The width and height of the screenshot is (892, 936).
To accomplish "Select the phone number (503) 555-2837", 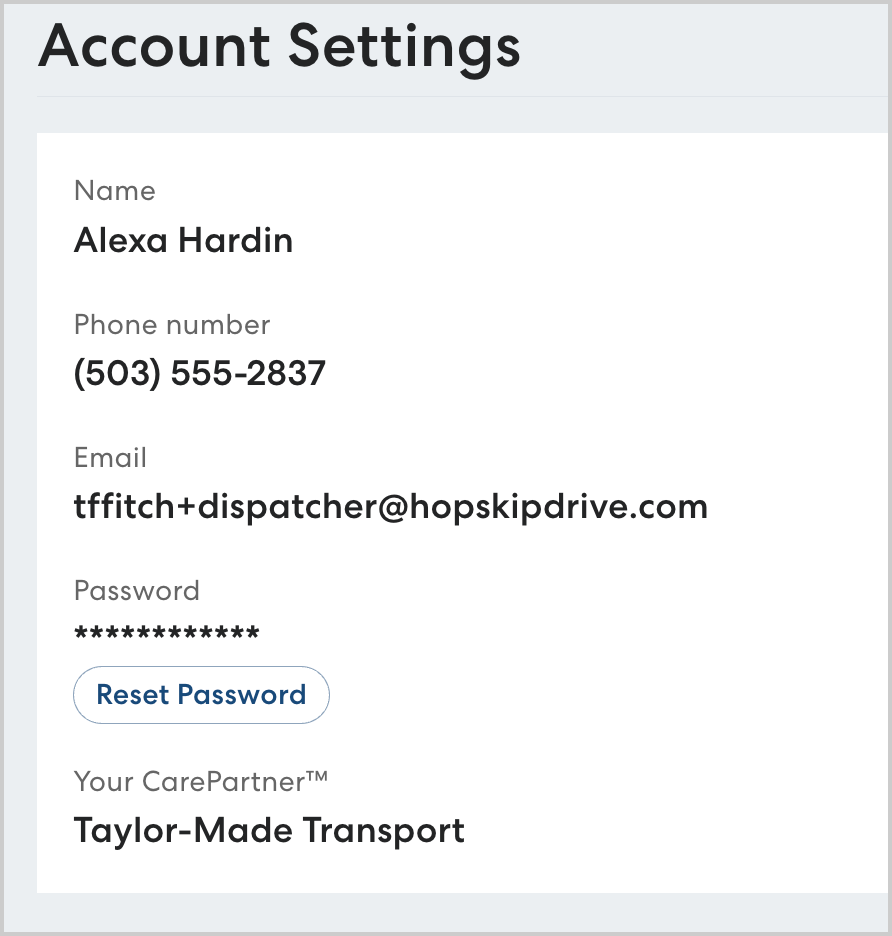I will click(x=200, y=374).
